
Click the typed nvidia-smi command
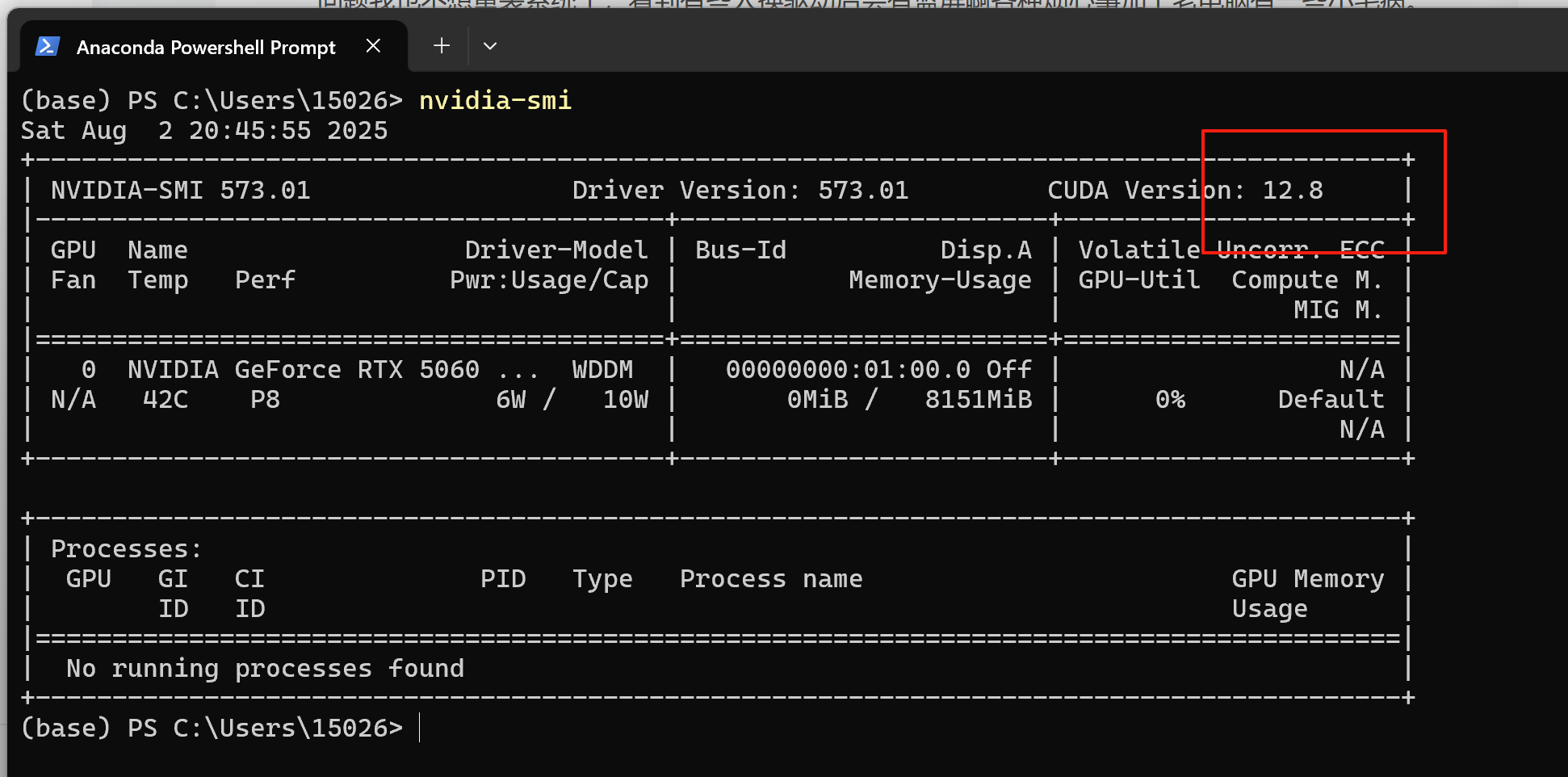point(495,100)
